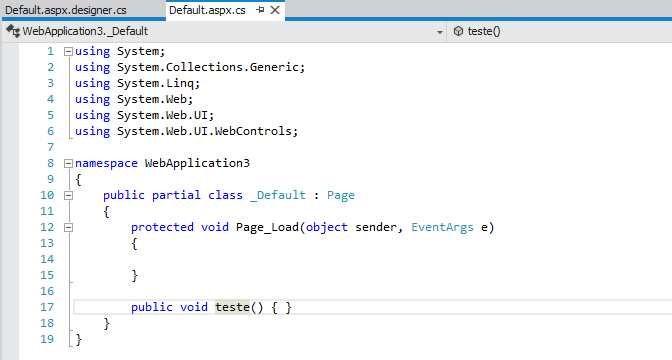This screenshot has width=672, height=360.
Task: Click the 'Page_Load' method name
Action: click(x=267, y=227)
